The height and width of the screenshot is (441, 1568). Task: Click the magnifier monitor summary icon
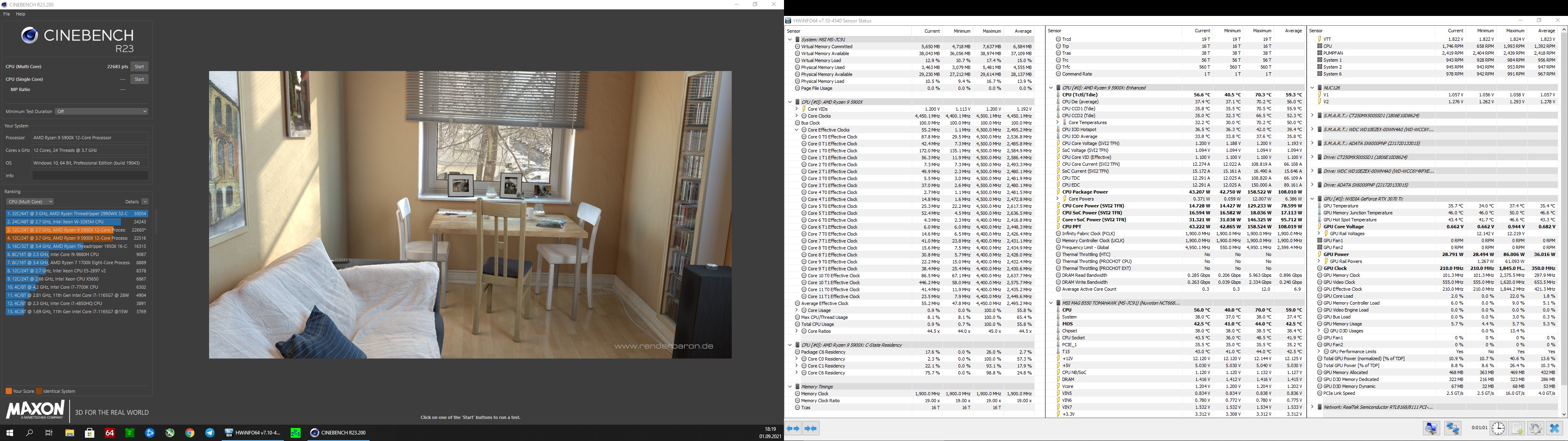[x=1432, y=429]
